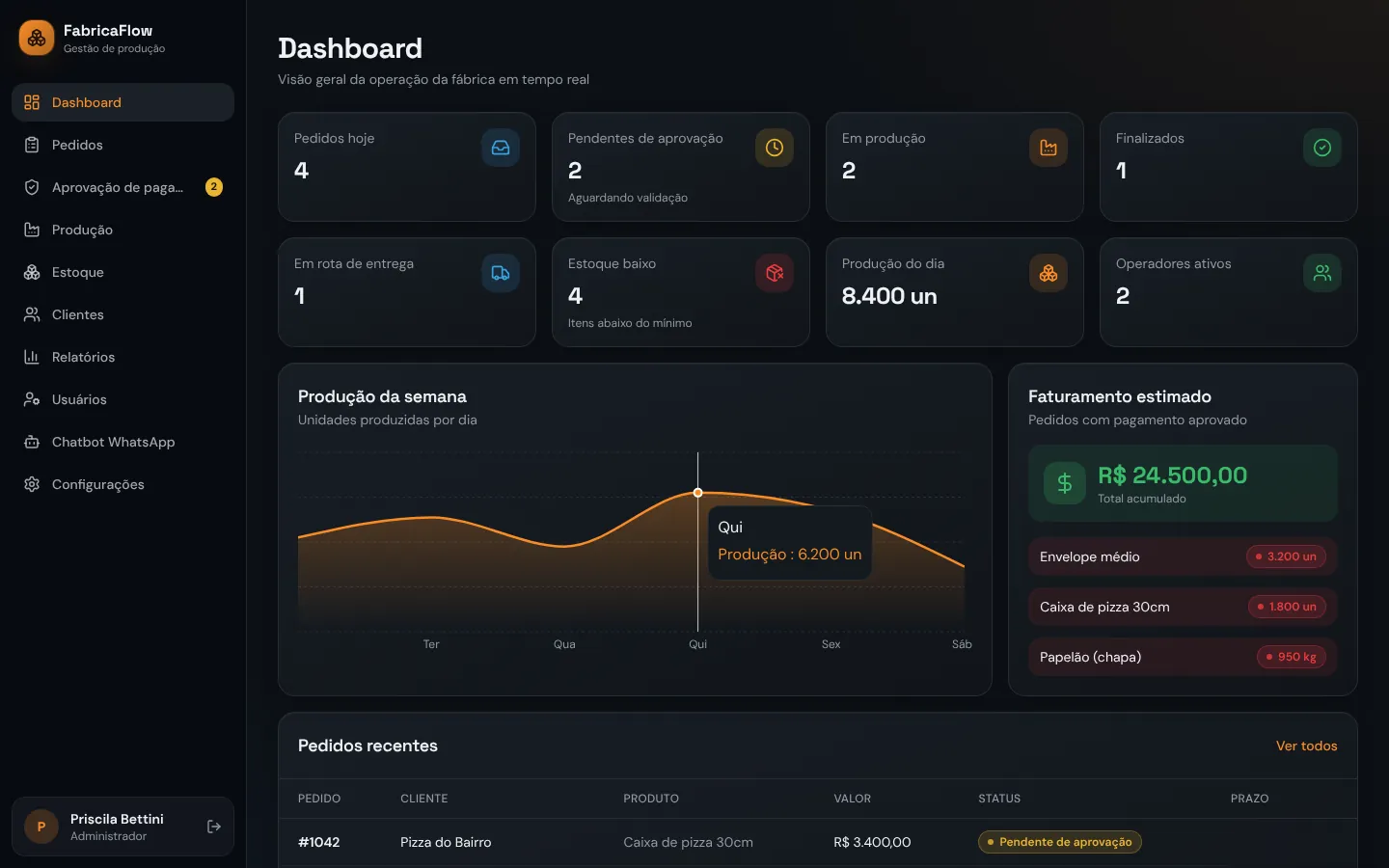Viewport: 1389px width, 868px height.
Task: Click the Dashboard grid icon in sidebar
Action: (x=32, y=102)
